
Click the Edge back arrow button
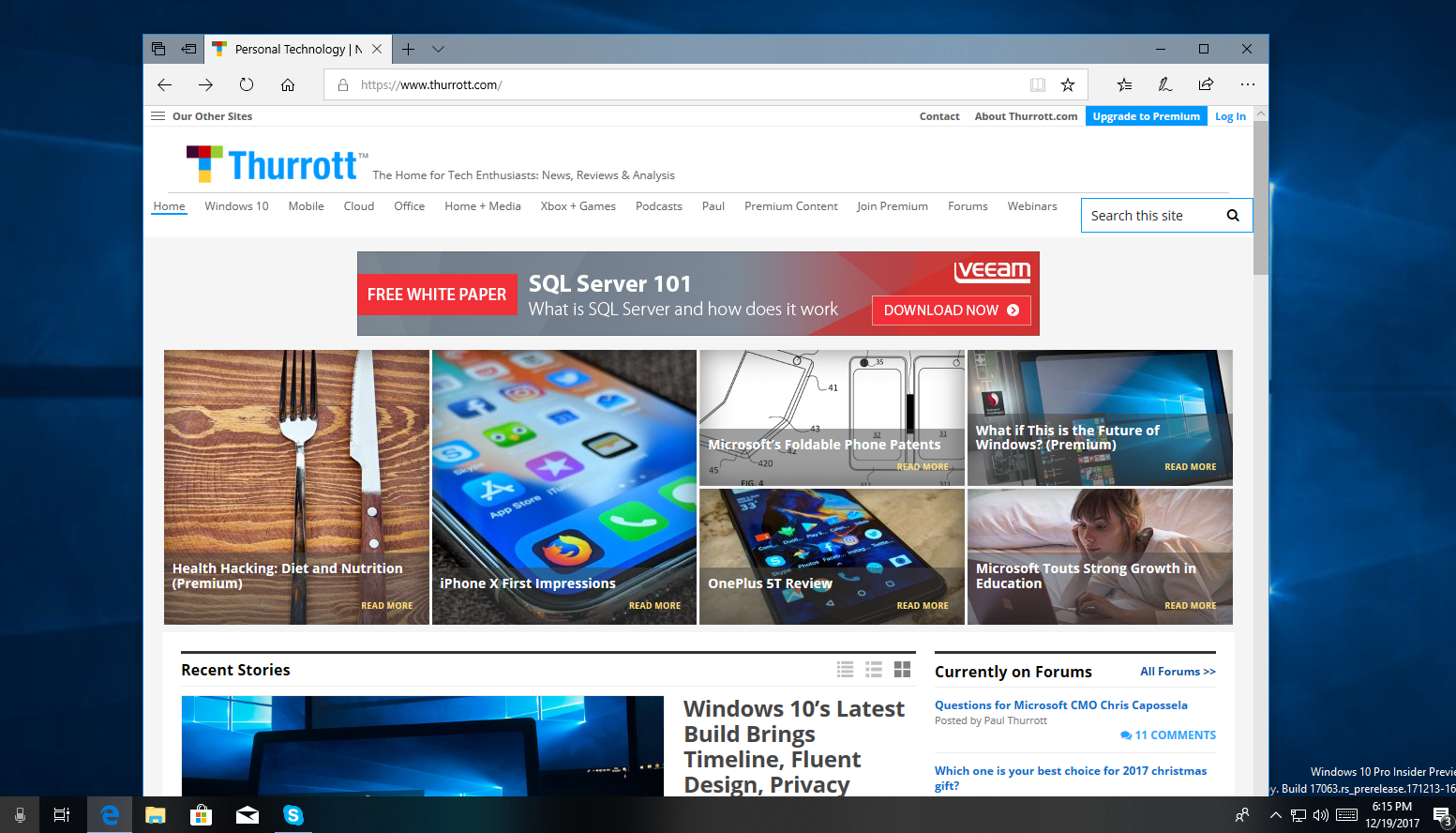point(165,84)
